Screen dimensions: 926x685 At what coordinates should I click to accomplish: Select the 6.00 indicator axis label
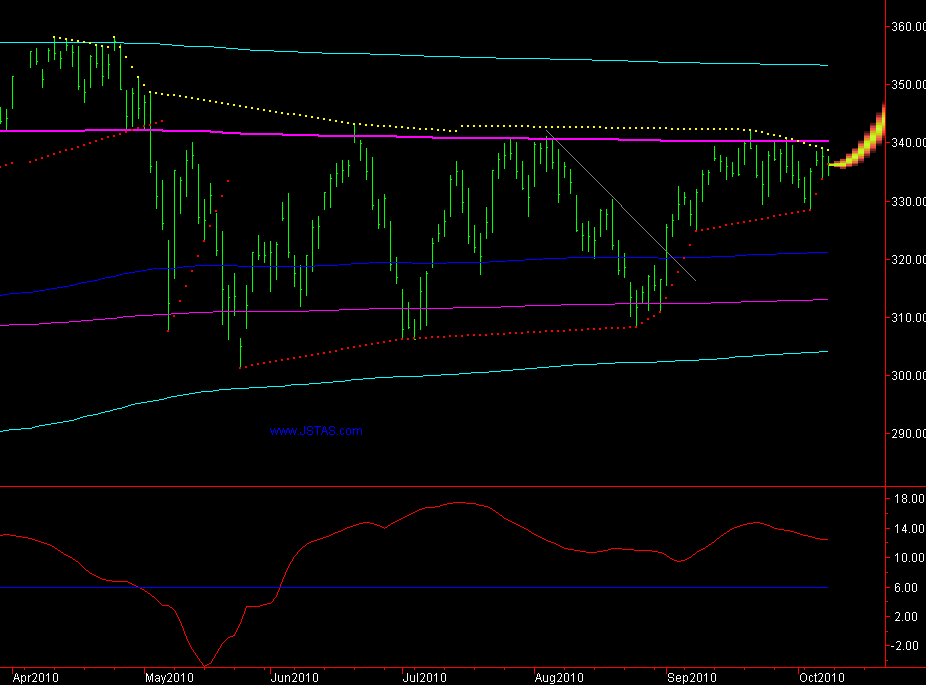[x=907, y=587]
